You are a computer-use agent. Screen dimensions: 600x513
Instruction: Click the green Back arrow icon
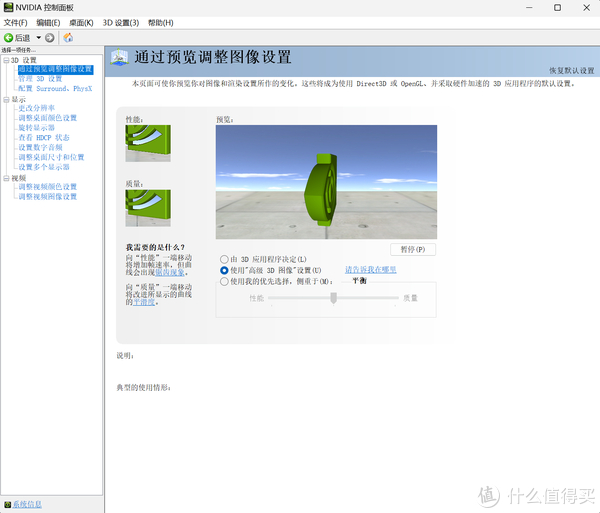click(8, 38)
